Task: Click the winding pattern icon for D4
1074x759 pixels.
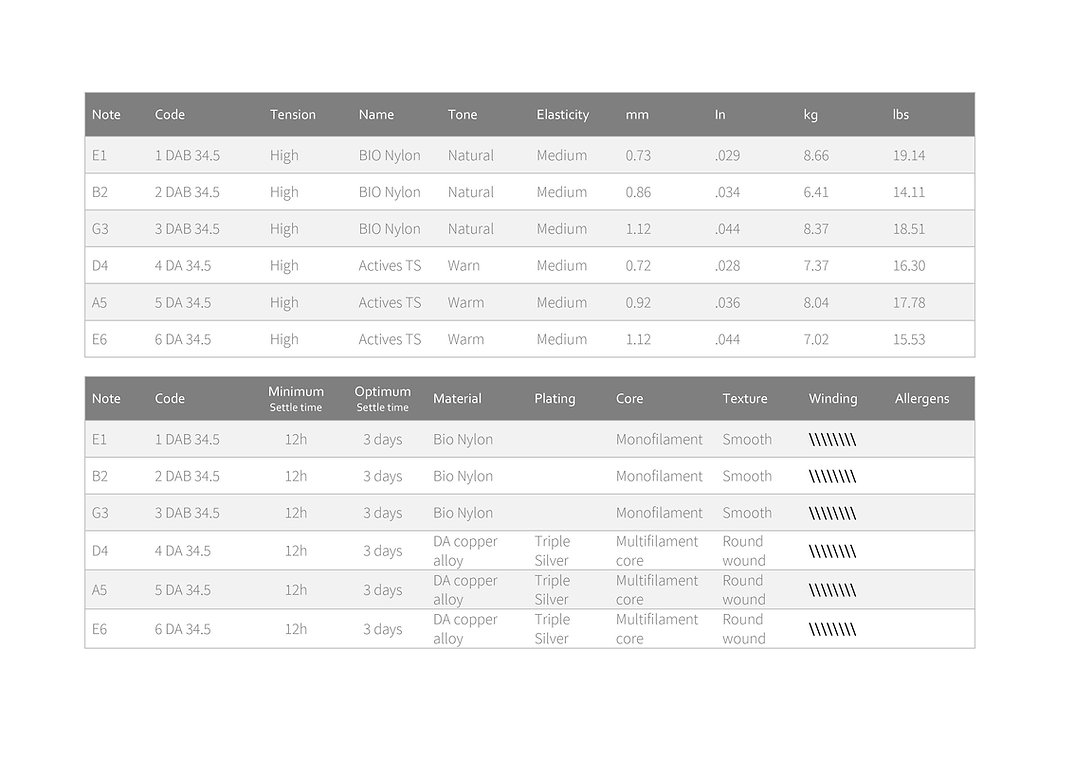Action: coord(832,551)
